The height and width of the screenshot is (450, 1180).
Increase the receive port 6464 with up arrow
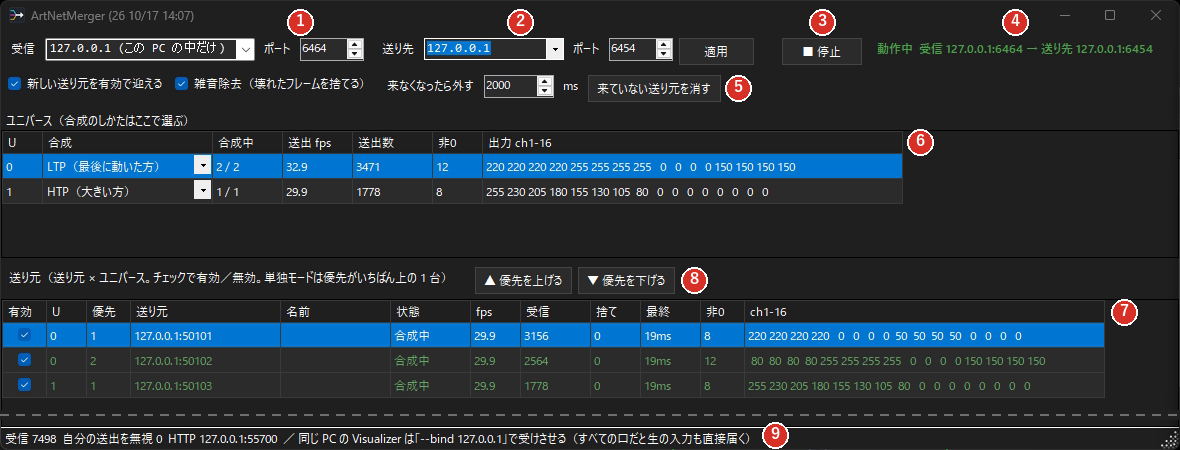(x=354, y=44)
